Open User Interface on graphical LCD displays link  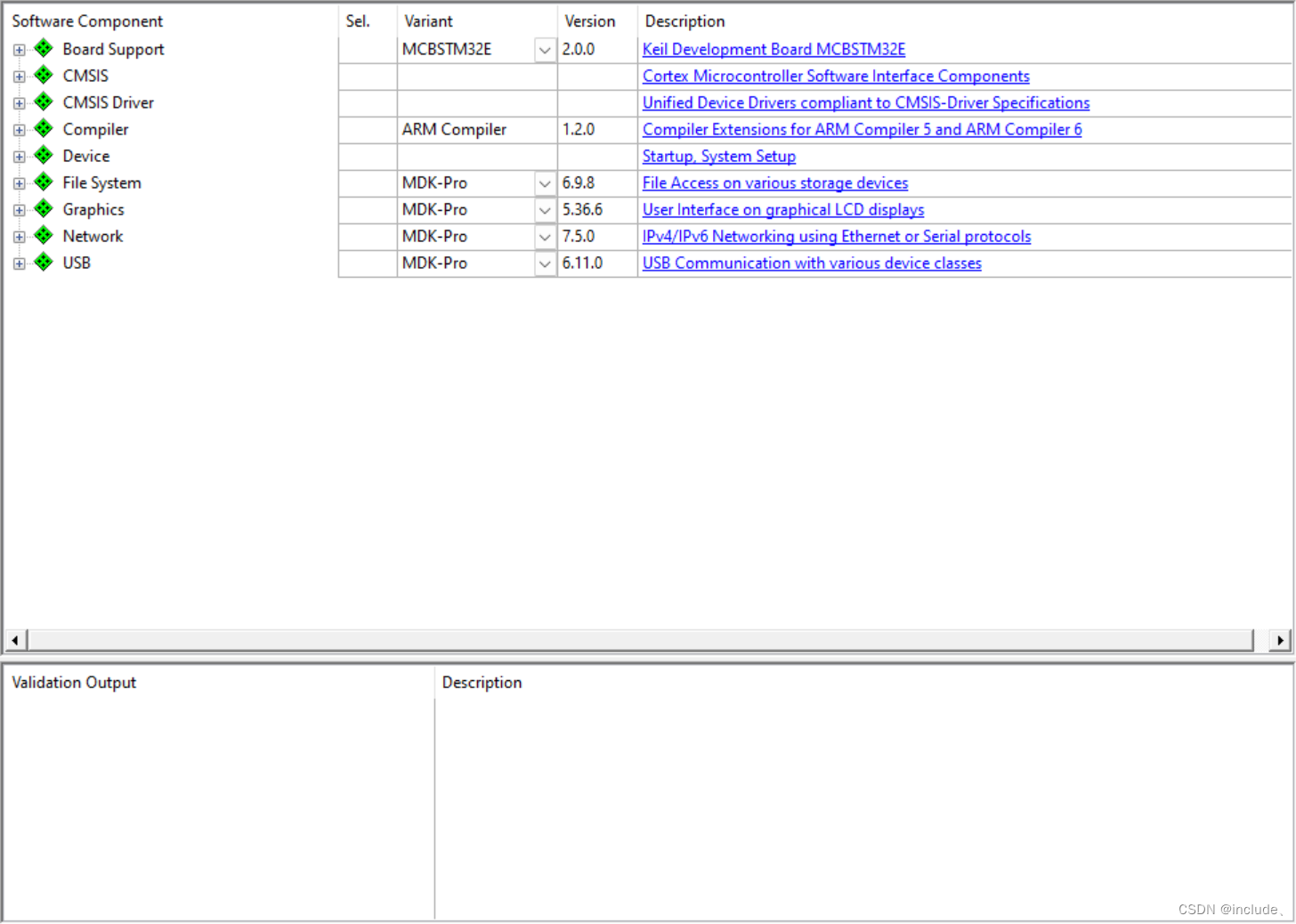tap(783, 209)
